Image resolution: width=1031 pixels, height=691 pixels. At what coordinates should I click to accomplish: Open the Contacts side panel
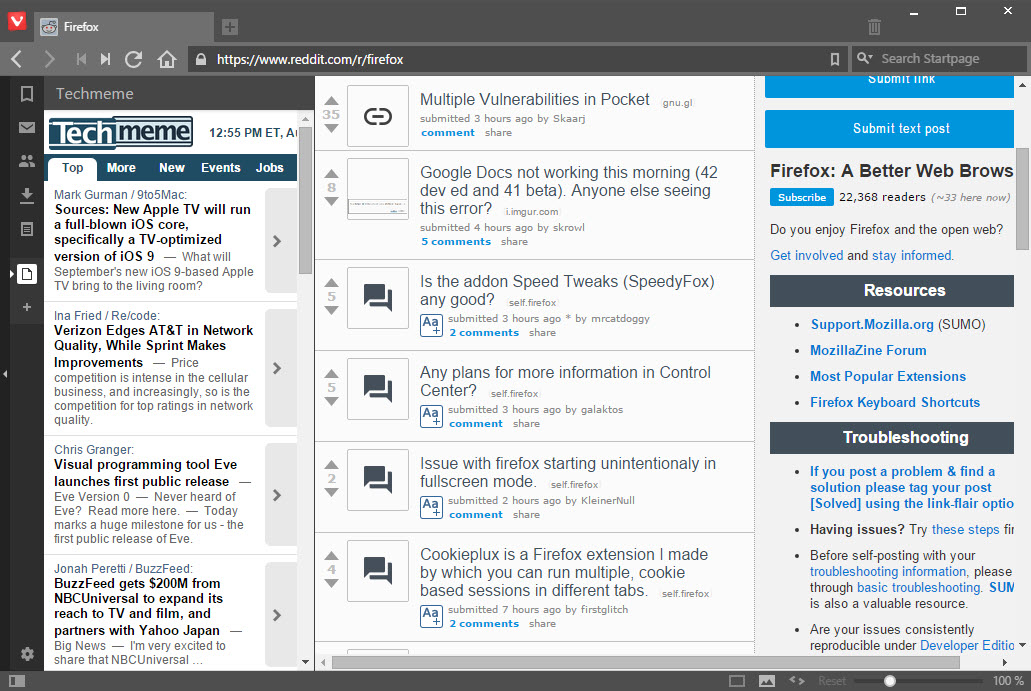point(27,161)
